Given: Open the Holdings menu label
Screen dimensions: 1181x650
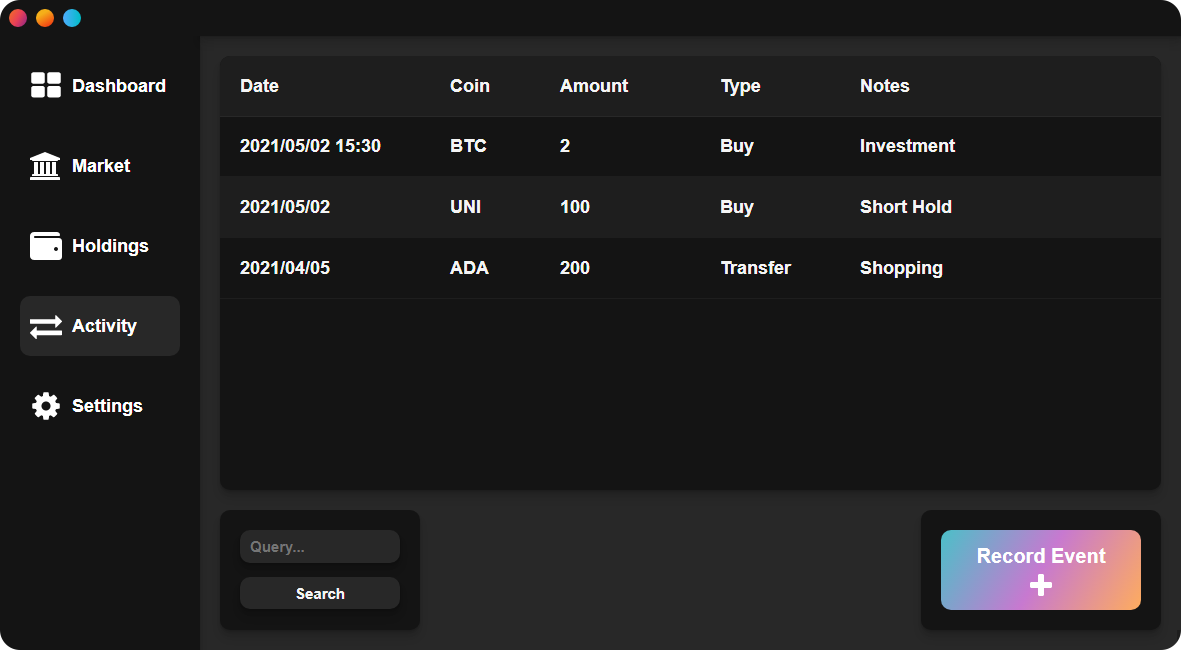Looking at the screenshot, I should (x=110, y=246).
